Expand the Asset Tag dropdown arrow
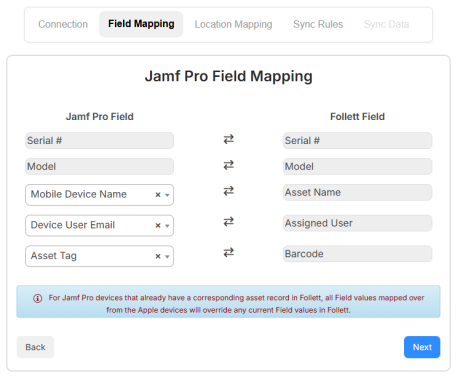 tap(167, 257)
